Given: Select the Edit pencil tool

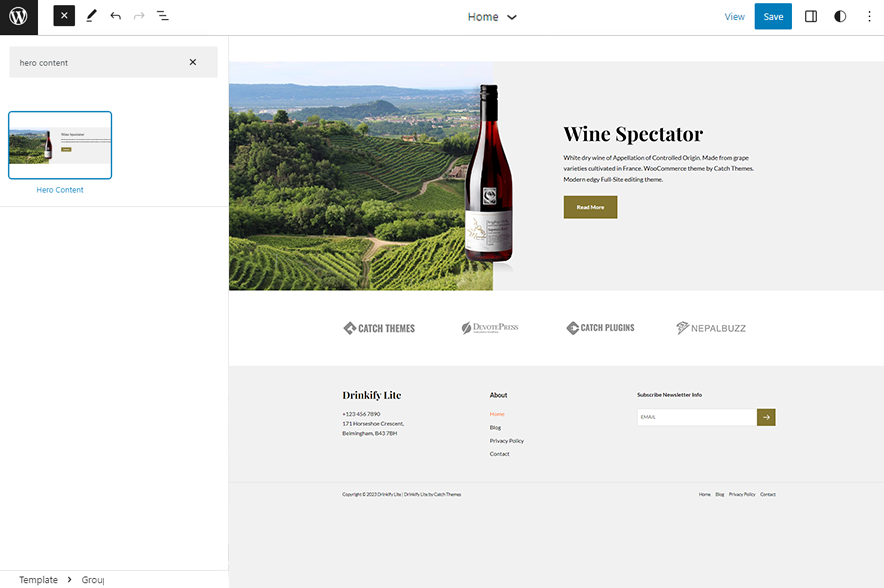Looking at the screenshot, I should click(x=91, y=16).
